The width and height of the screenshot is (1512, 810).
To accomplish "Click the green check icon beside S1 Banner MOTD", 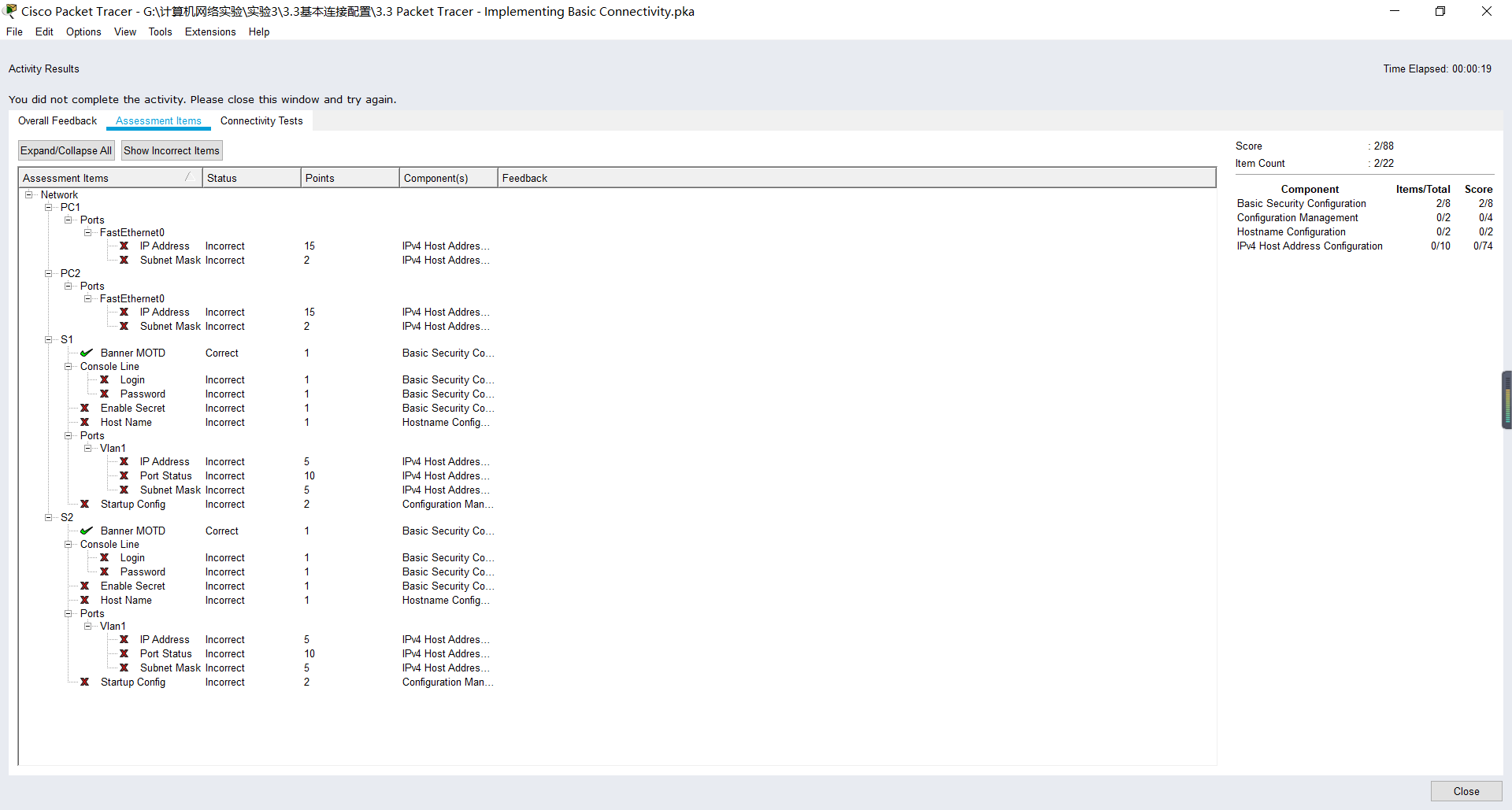I will [87, 353].
